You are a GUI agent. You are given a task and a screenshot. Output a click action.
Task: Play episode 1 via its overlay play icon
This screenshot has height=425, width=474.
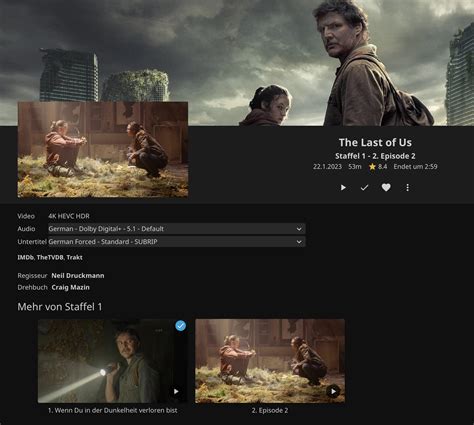pyautogui.click(x=176, y=391)
